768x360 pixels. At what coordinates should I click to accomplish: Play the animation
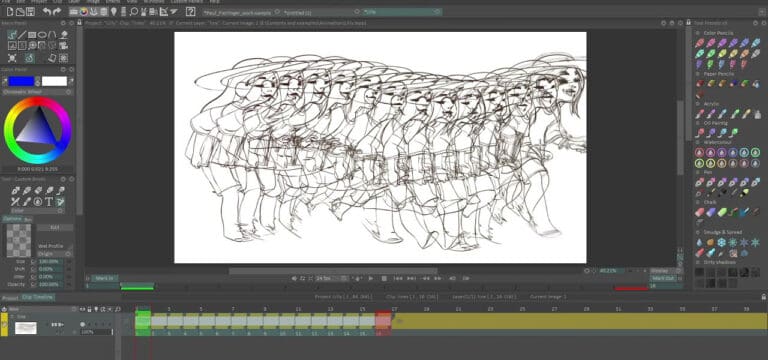point(370,278)
